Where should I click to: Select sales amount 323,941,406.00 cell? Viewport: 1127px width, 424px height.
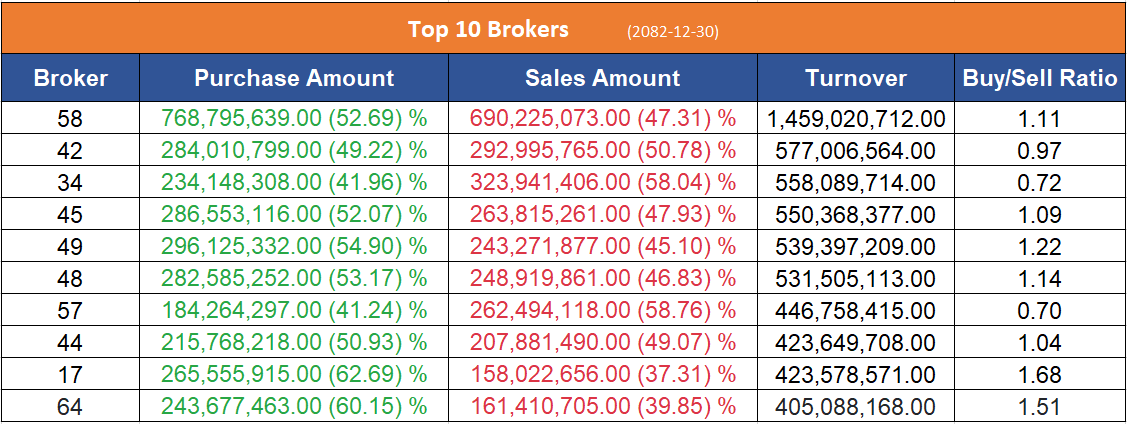pos(602,183)
